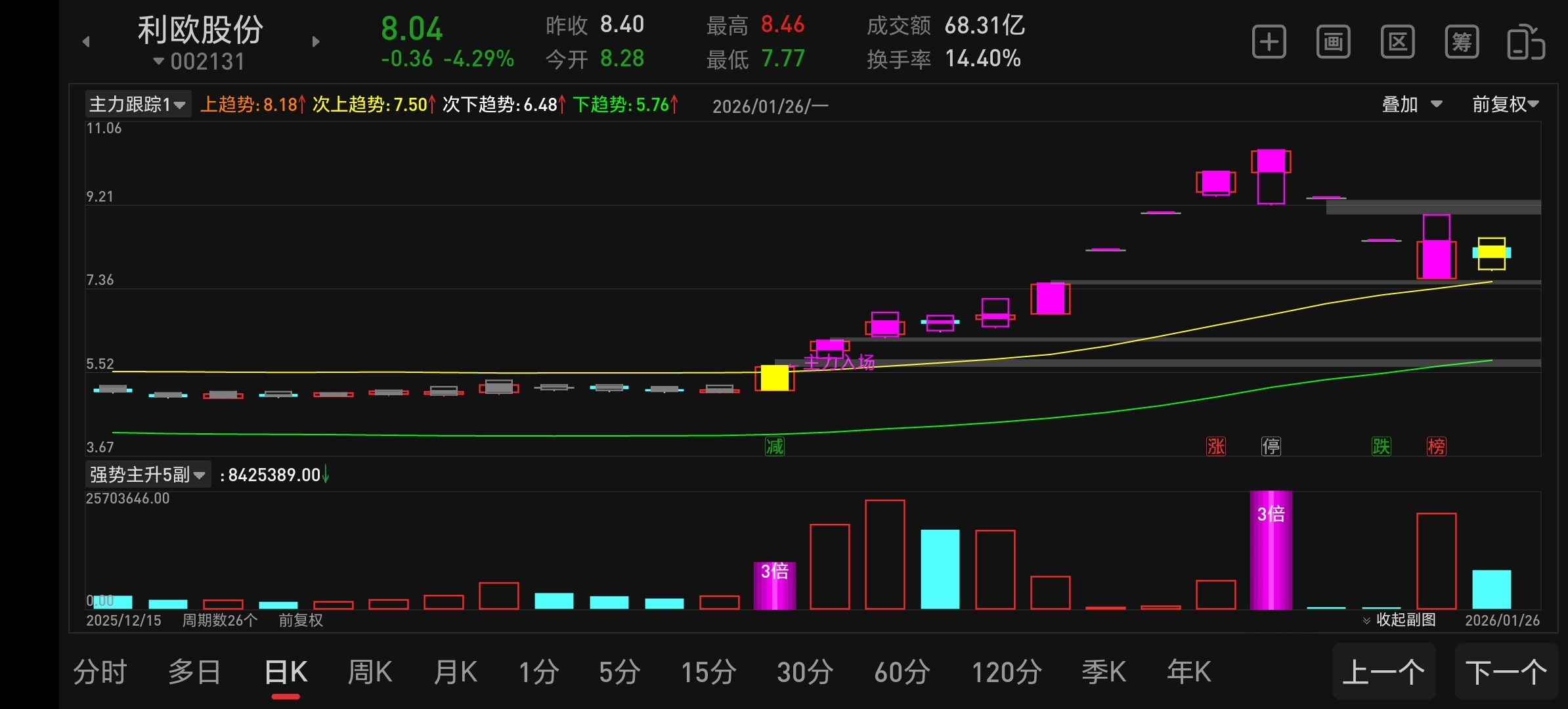Click the multi-device screen rotate icon
Image resolution: width=1568 pixels, height=709 pixels.
tap(1525, 43)
